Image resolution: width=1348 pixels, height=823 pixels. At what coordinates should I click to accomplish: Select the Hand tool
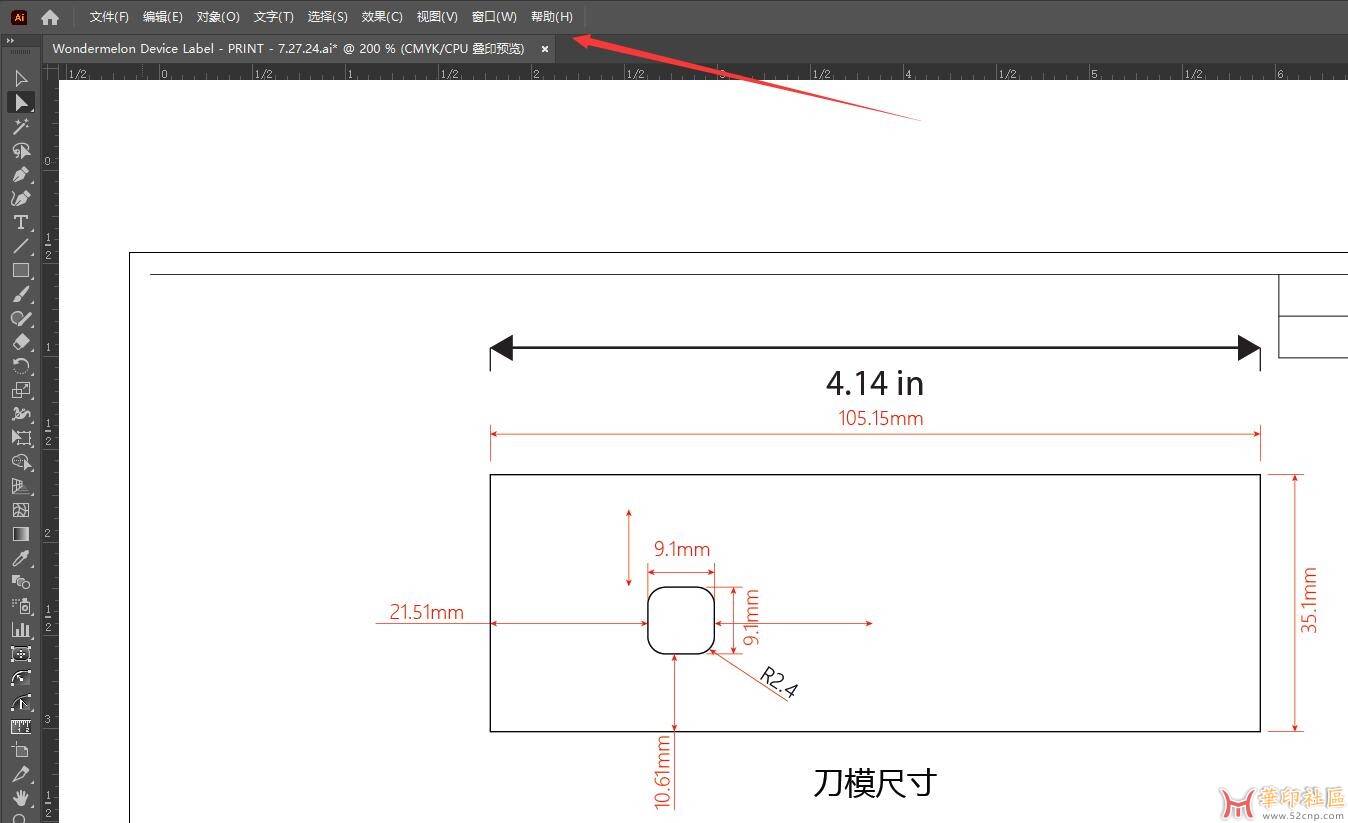pos(21,798)
